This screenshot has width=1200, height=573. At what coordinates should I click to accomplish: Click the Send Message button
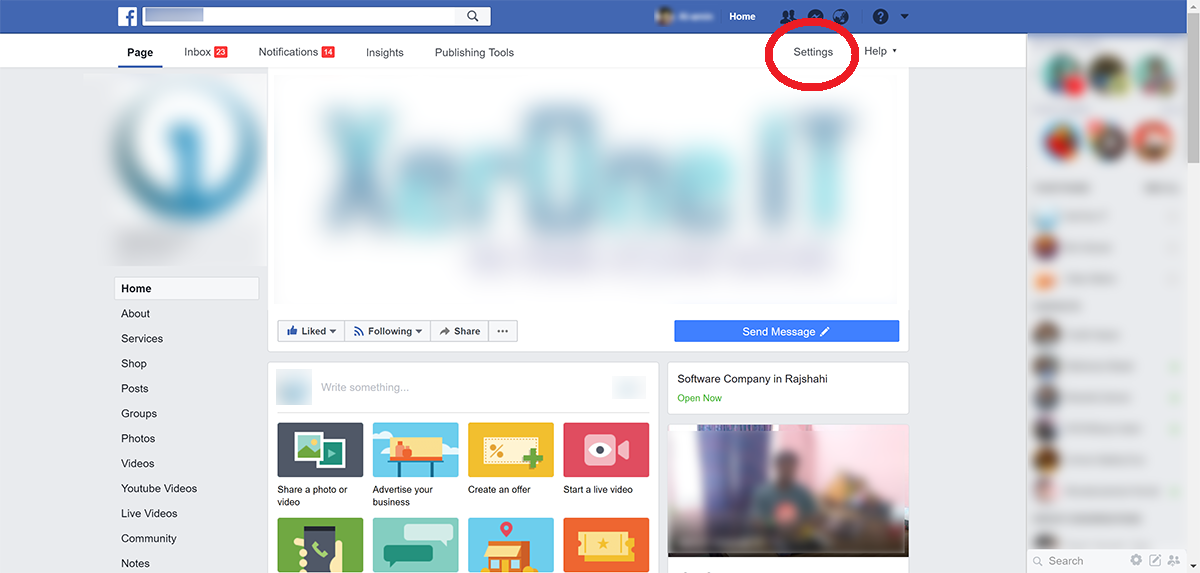click(786, 331)
